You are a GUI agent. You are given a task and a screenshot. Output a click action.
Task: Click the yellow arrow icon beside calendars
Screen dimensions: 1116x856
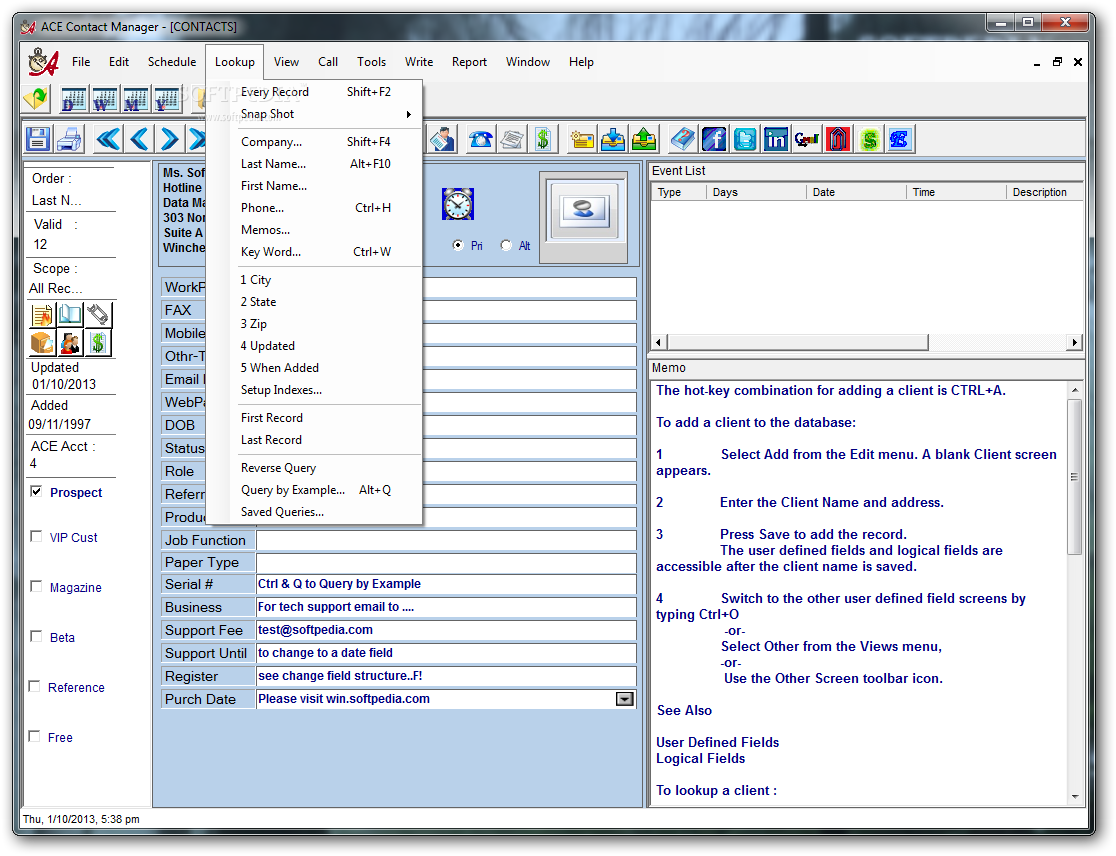[x=36, y=98]
